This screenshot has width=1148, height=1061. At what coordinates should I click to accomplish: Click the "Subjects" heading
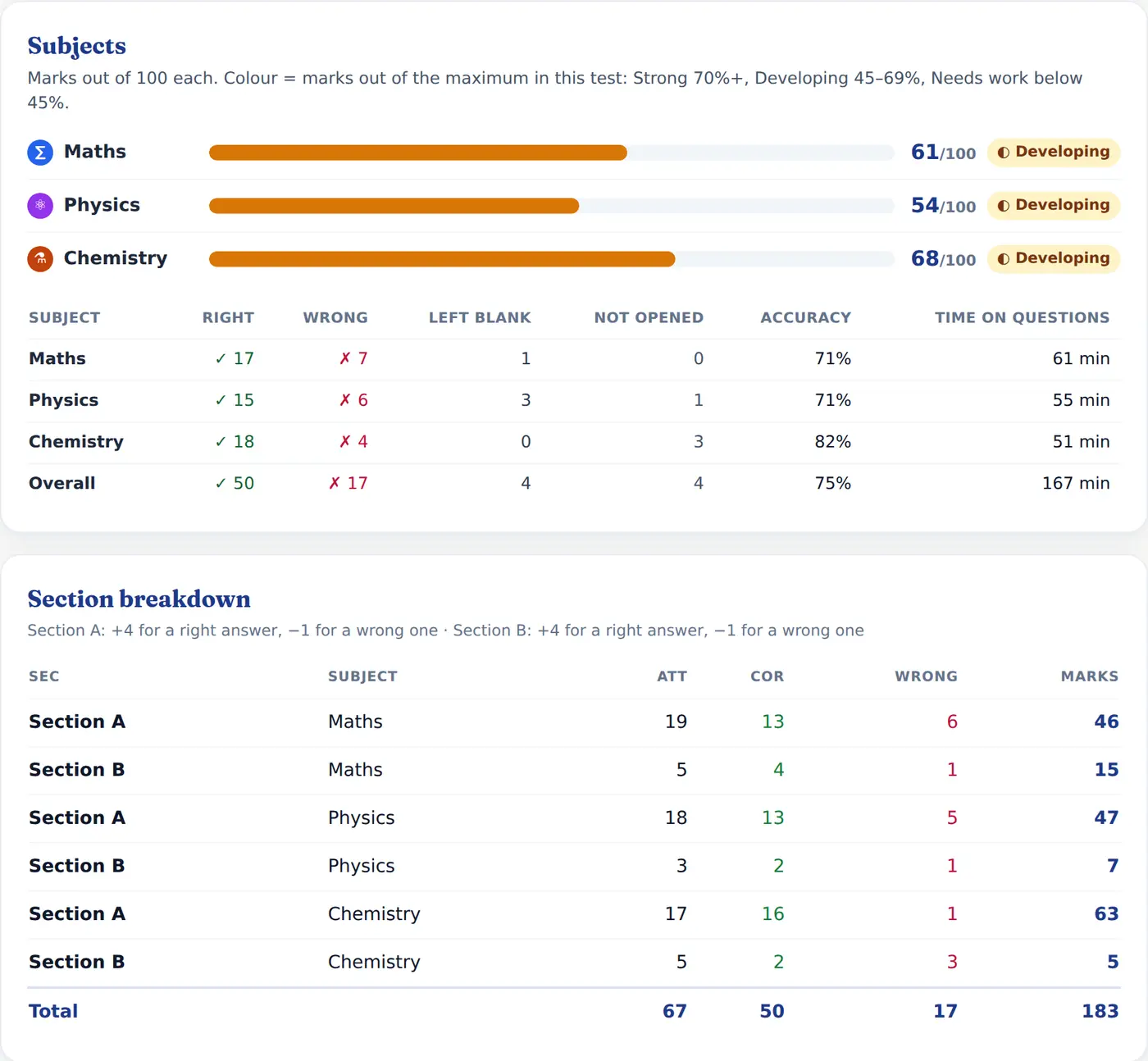pyautogui.click(x=77, y=46)
